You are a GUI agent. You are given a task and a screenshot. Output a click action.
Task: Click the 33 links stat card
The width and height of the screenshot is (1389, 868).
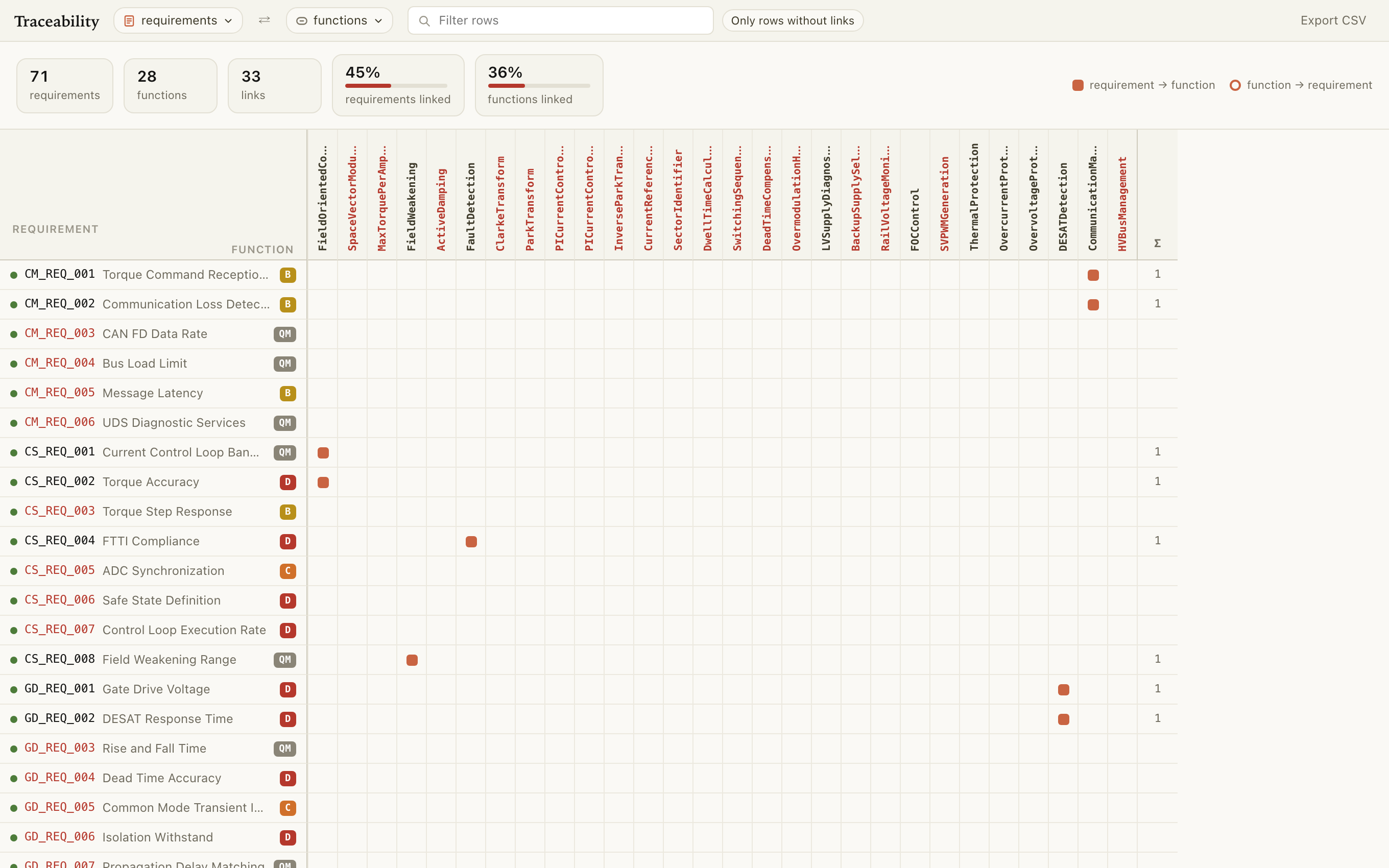pos(274,86)
